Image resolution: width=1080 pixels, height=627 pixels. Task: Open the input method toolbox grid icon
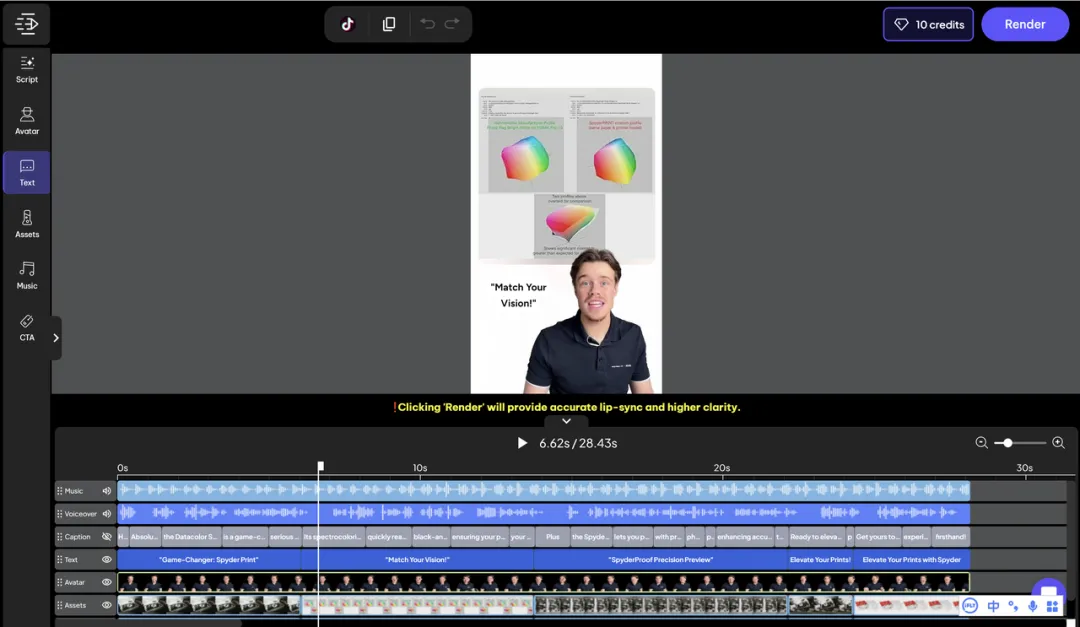[1052, 606]
